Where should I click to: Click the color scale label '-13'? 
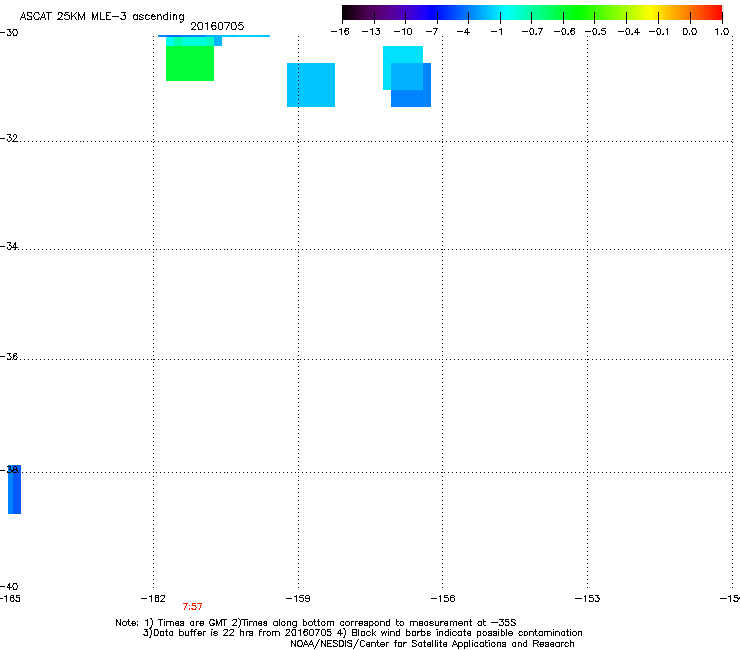pyautogui.click(x=371, y=32)
